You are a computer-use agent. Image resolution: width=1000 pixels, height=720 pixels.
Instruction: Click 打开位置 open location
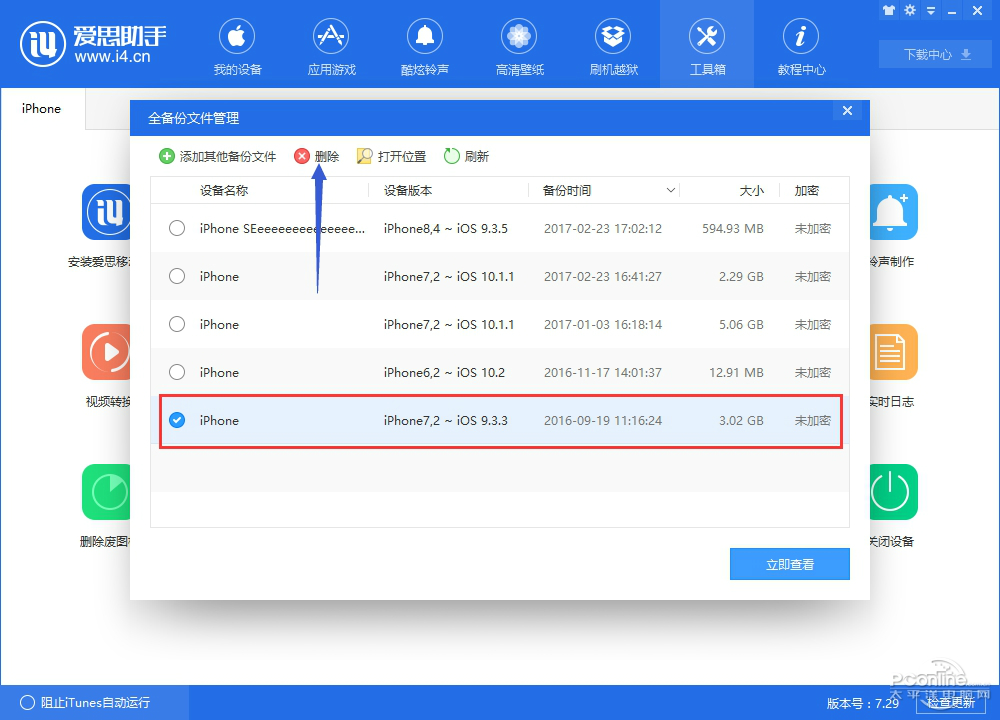tap(391, 156)
